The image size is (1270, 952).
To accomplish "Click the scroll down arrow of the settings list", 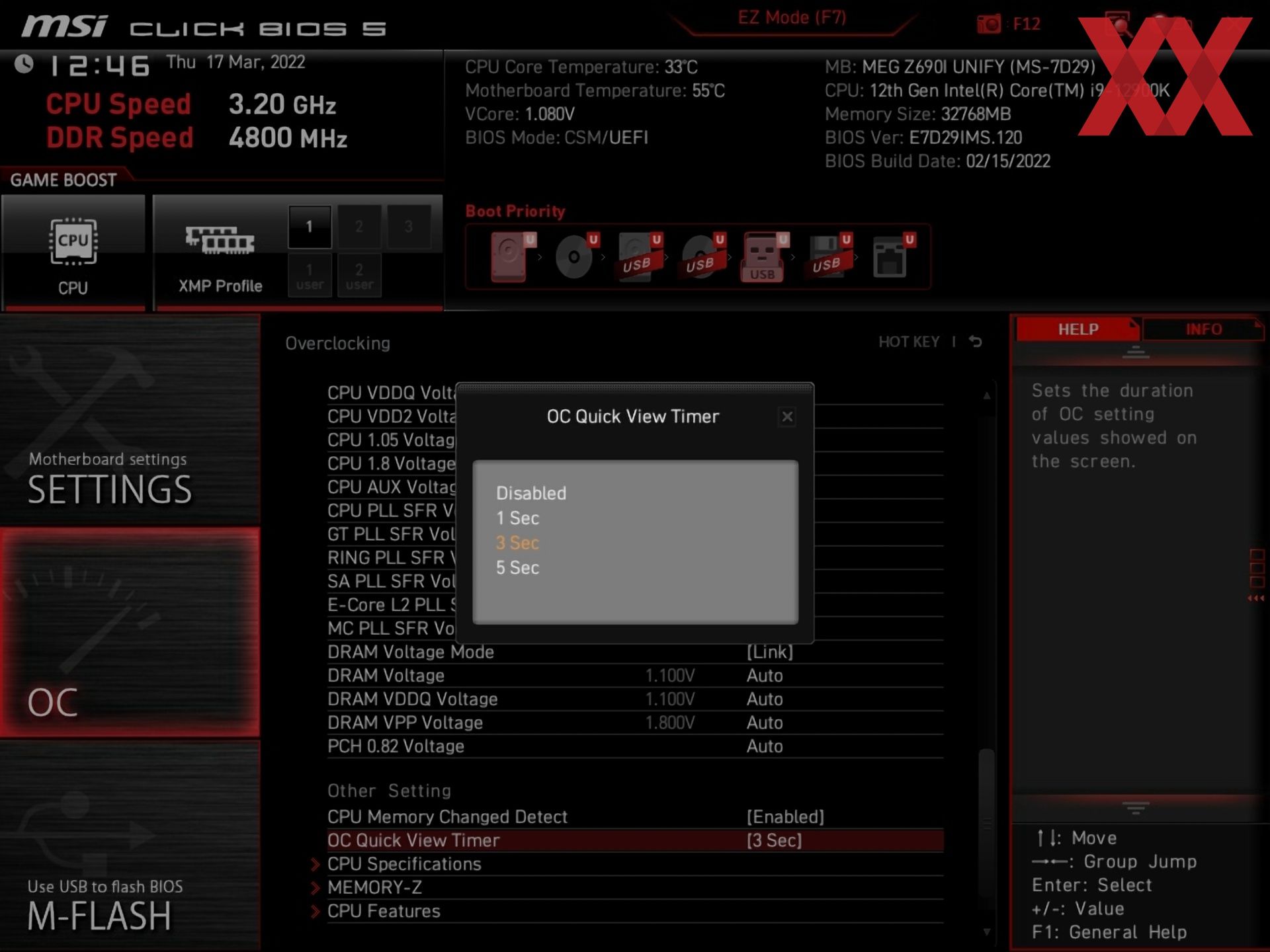I will coord(987,932).
